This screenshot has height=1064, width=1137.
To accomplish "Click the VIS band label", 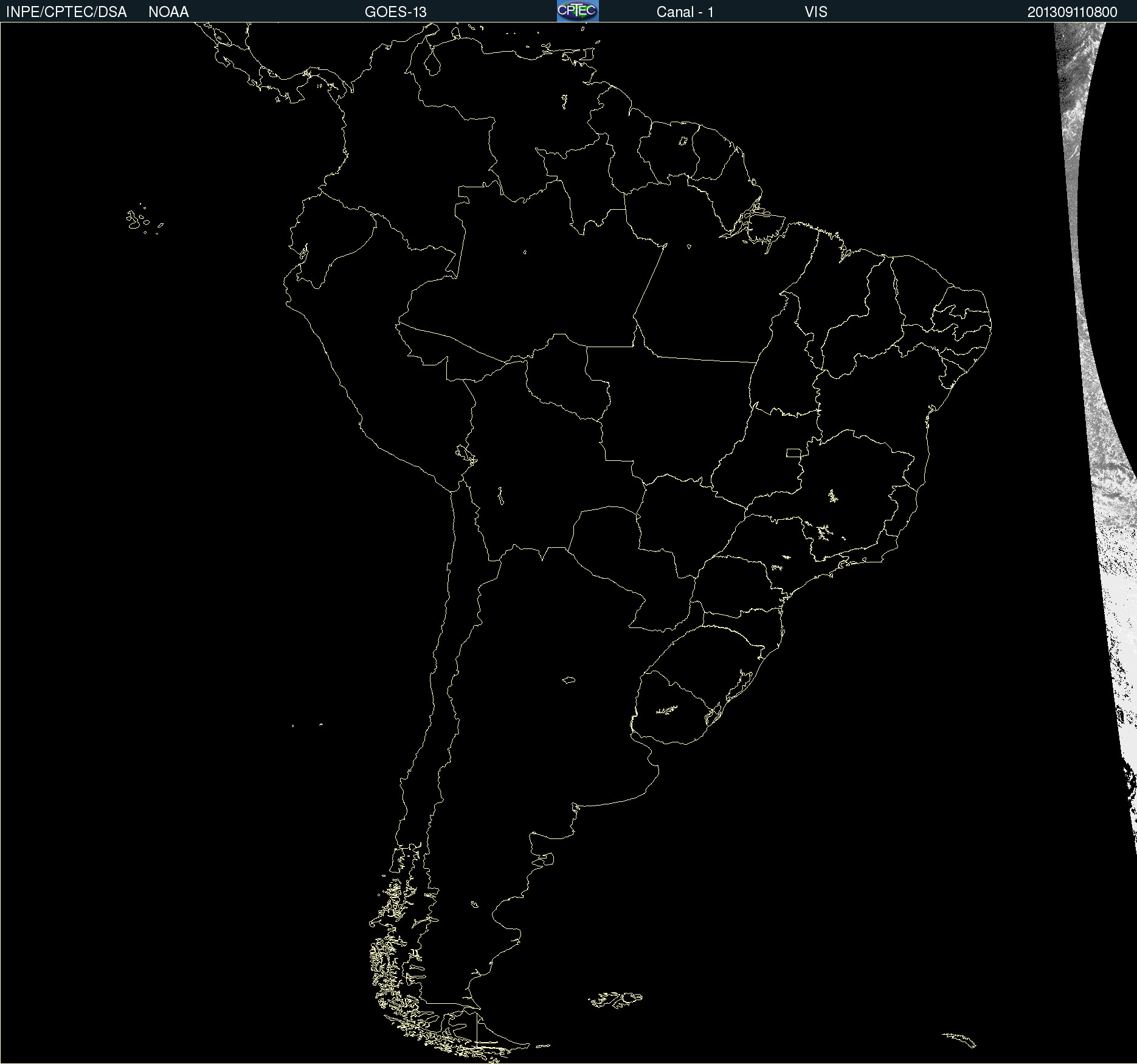I will click(816, 12).
